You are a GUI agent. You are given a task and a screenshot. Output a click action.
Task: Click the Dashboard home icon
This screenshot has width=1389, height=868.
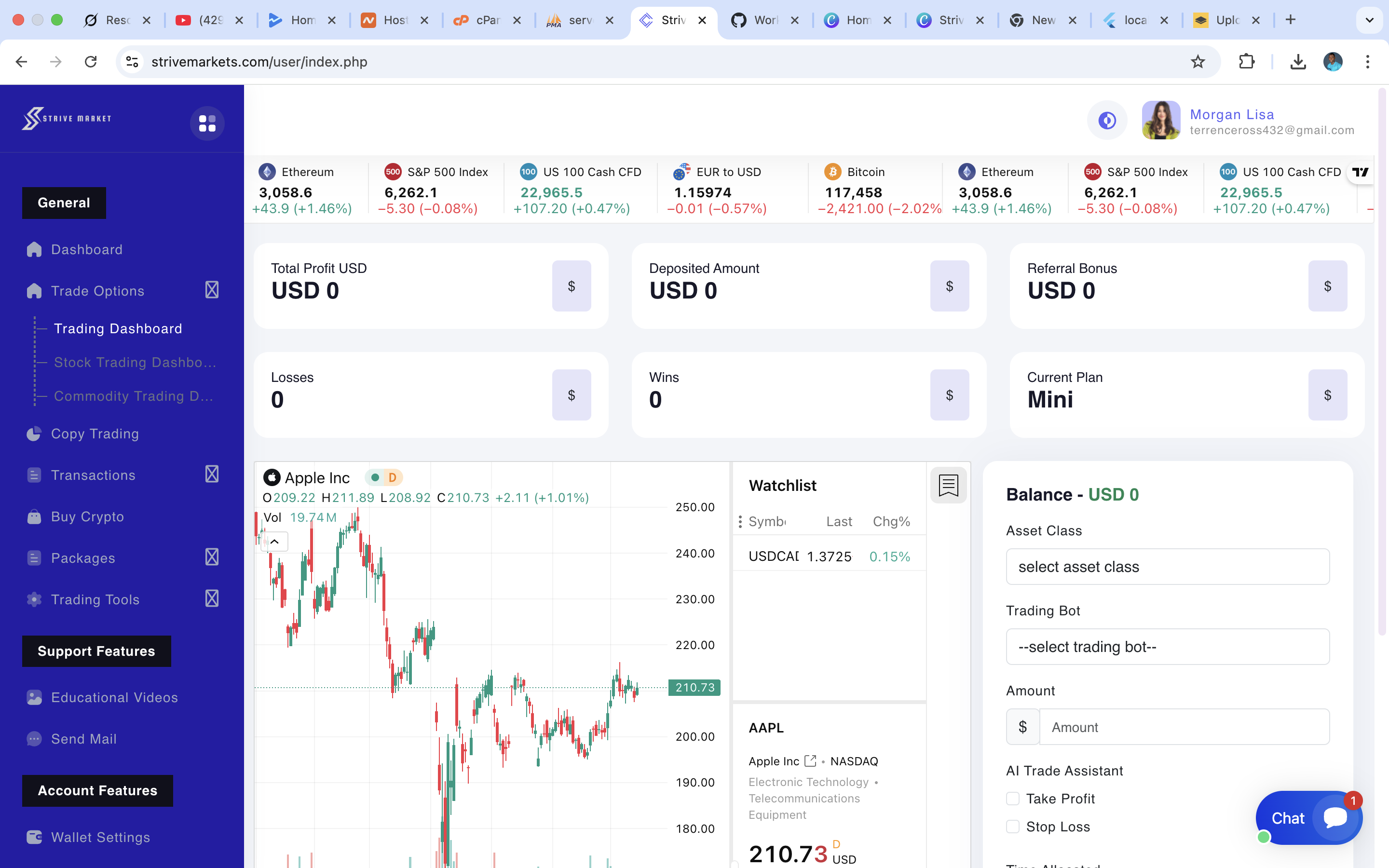coord(34,249)
